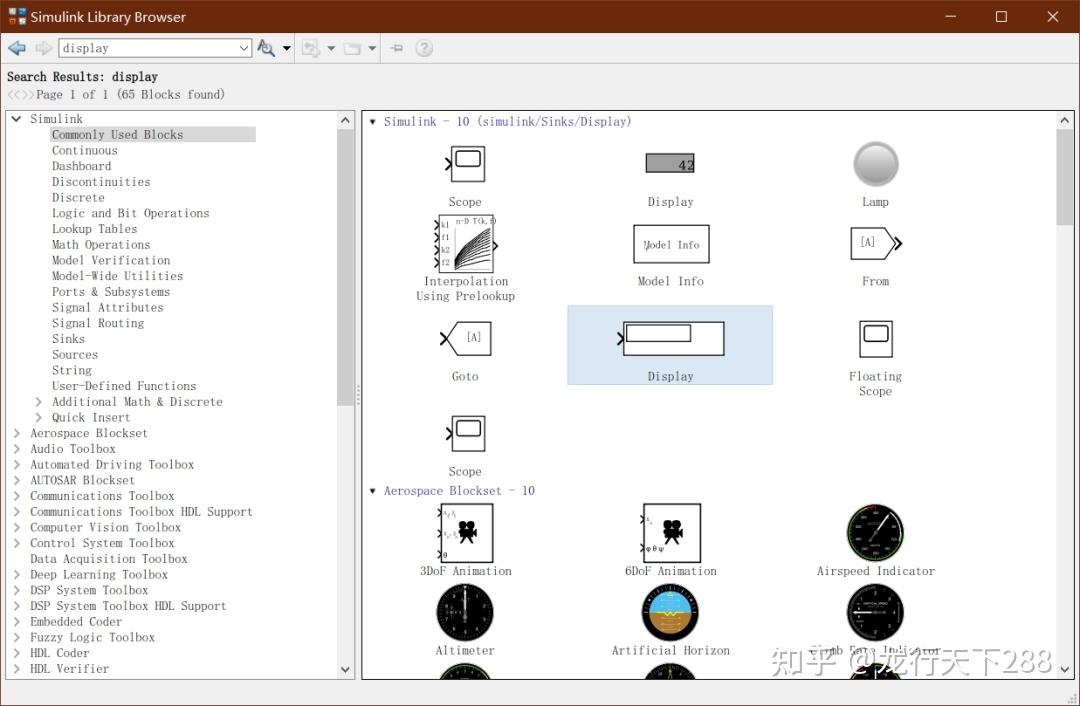Image resolution: width=1080 pixels, height=706 pixels.
Task: Click the search binoculars icon
Action: (266, 48)
